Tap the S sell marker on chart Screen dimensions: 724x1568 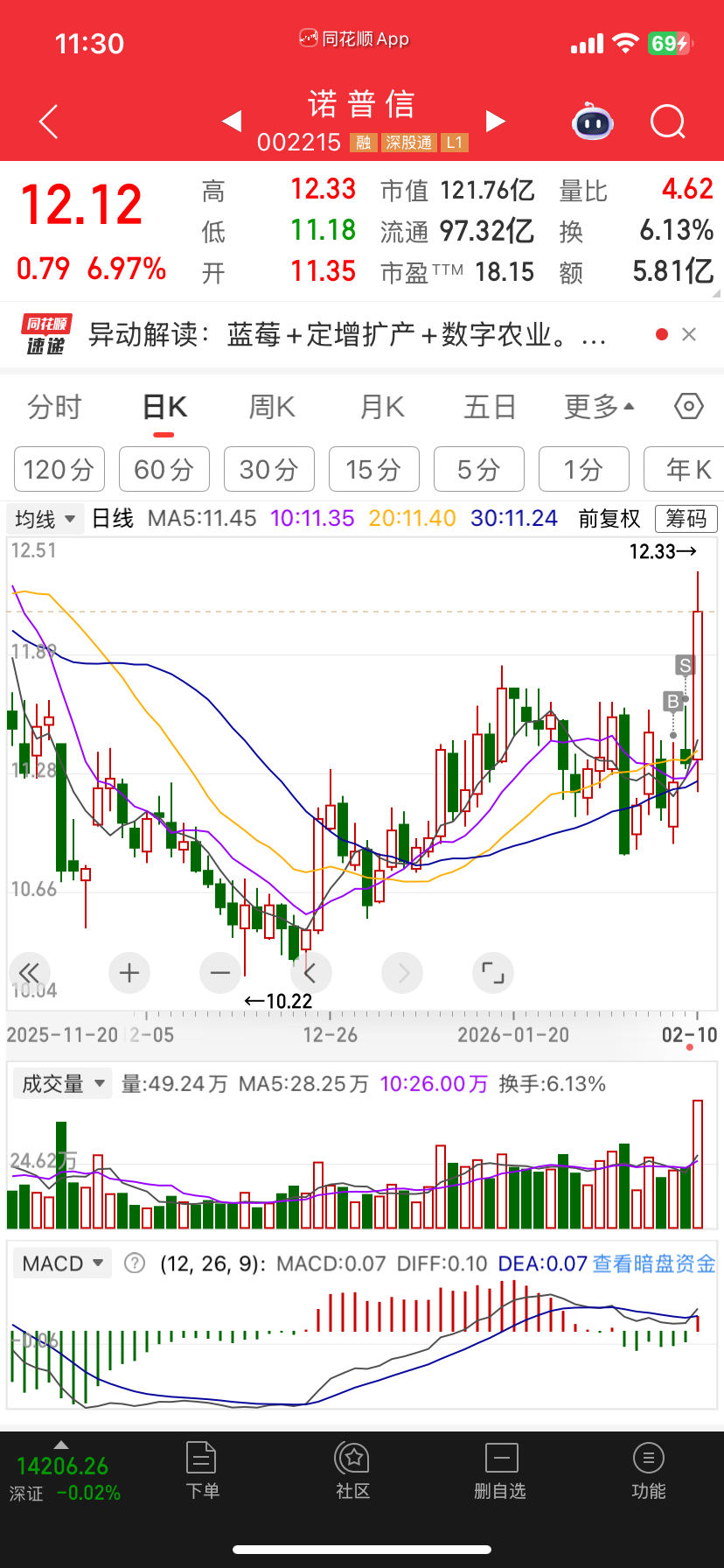[685, 666]
